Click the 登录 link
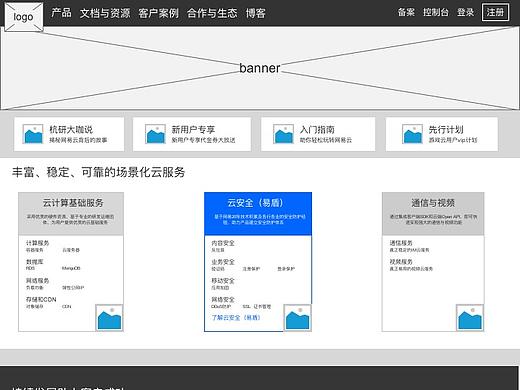Image resolution: width=520 pixels, height=390 pixels. click(x=465, y=12)
